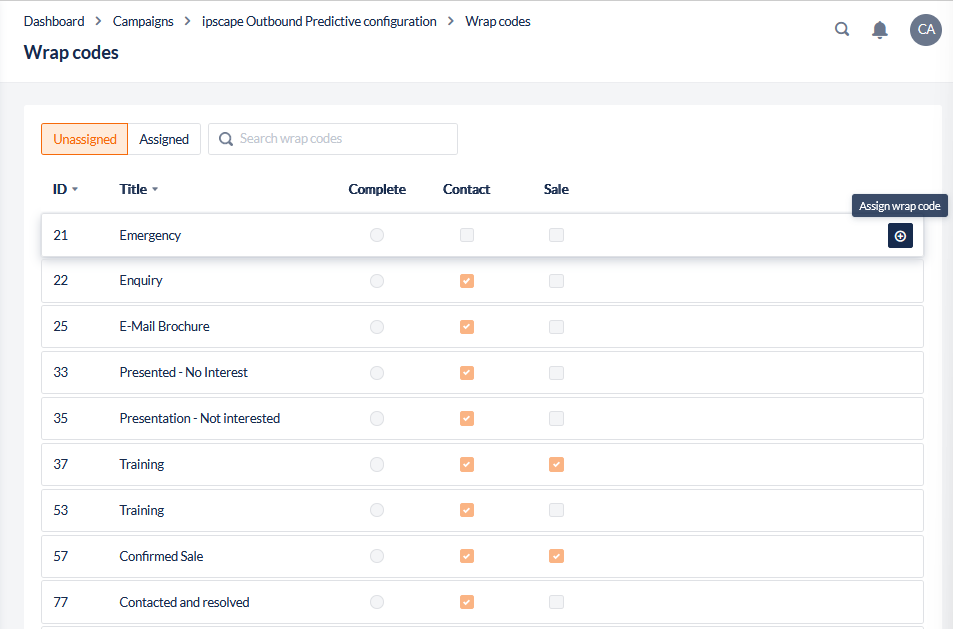Click the magnifier icon in search field
Image resolution: width=953 pixels, height=629 pixels.
pos(226,139)
